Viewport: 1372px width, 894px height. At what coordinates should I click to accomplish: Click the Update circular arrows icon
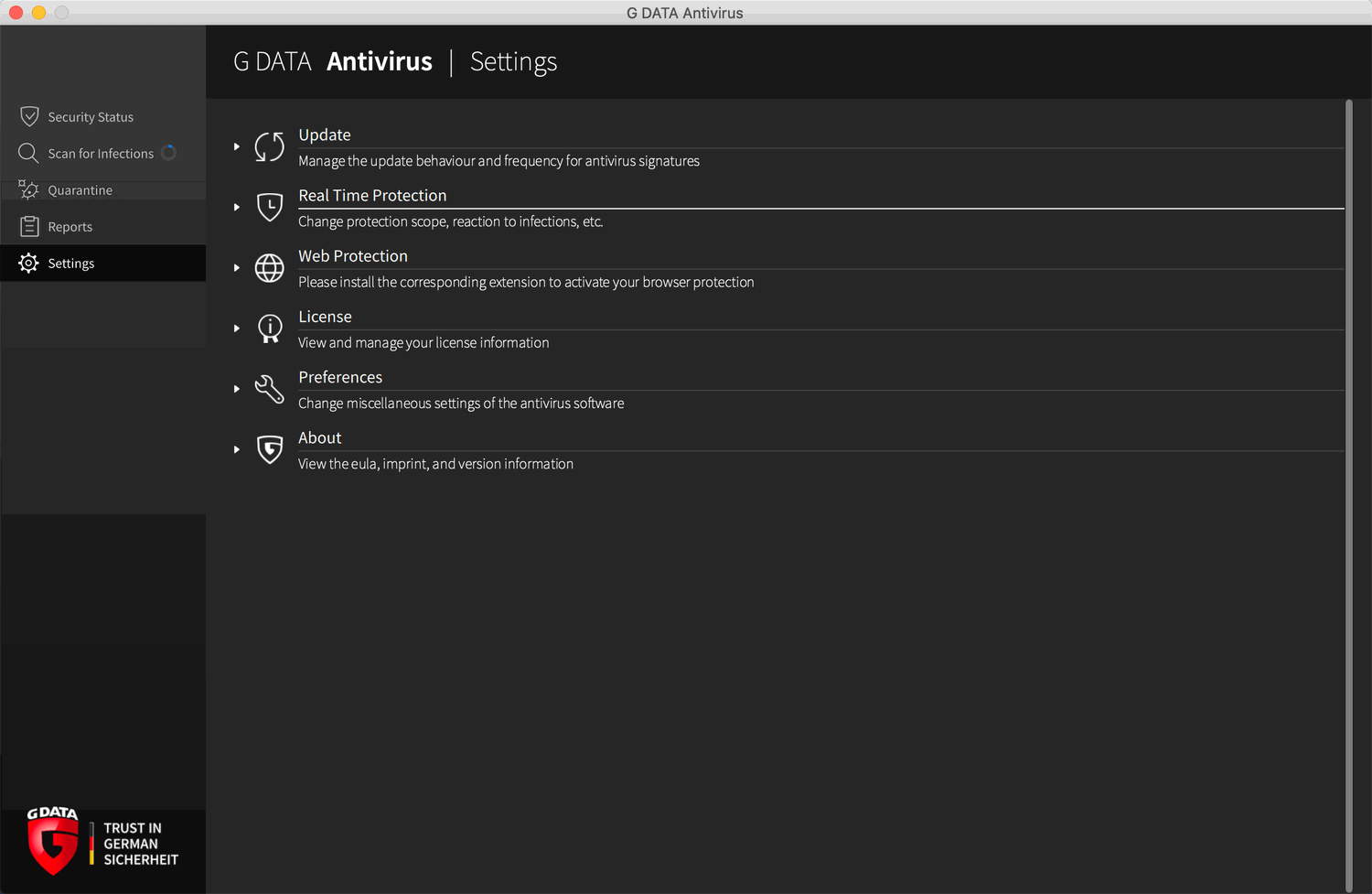(269, 146)
